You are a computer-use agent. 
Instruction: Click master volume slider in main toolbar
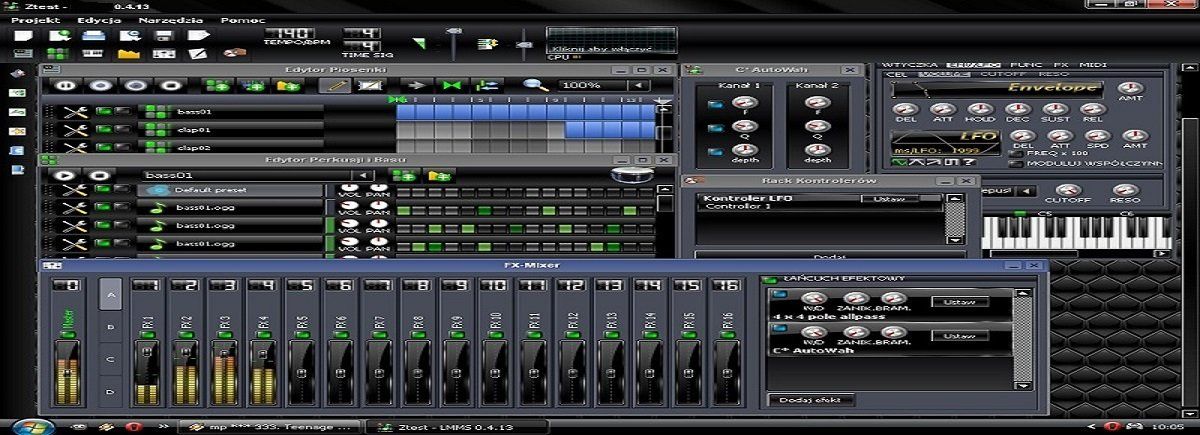point(454,43)
